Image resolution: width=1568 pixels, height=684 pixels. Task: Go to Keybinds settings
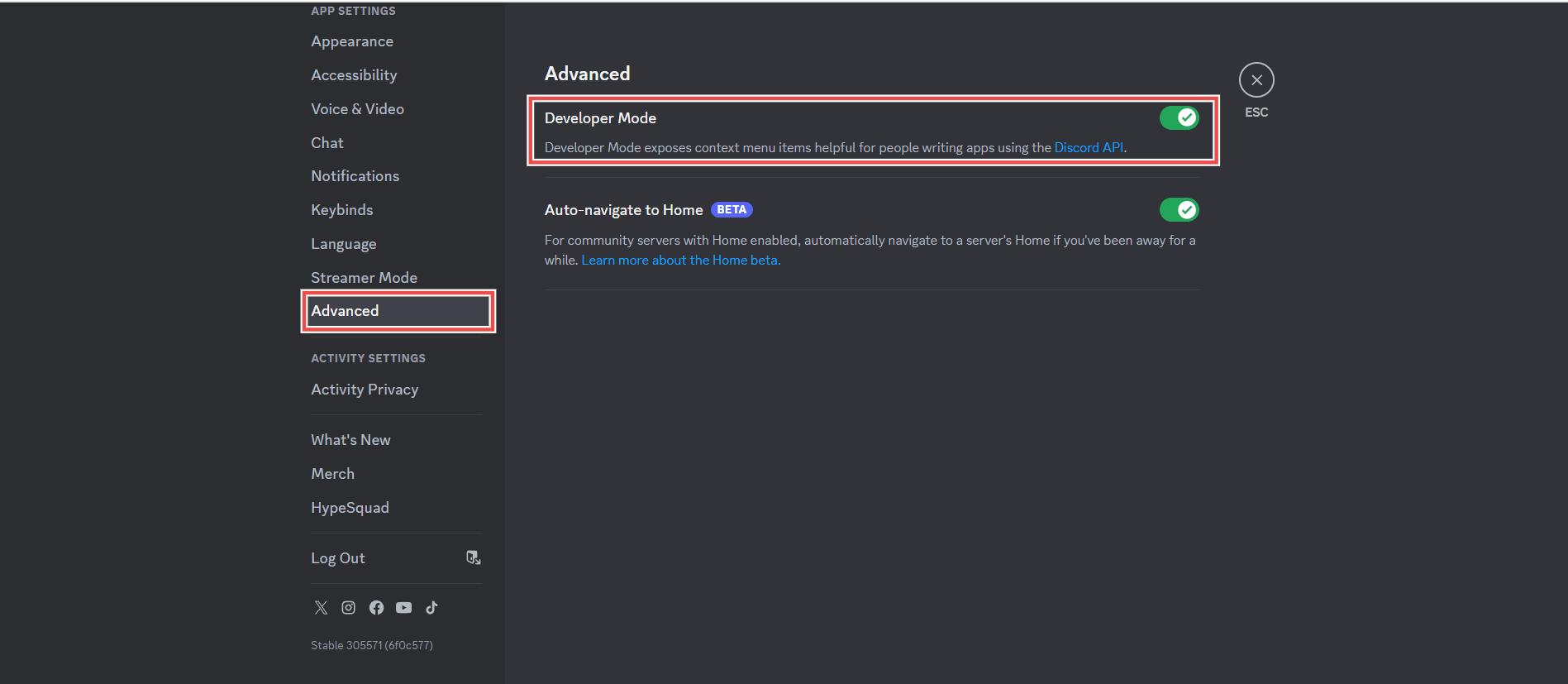pyautogui.click(x=341, y=209)
